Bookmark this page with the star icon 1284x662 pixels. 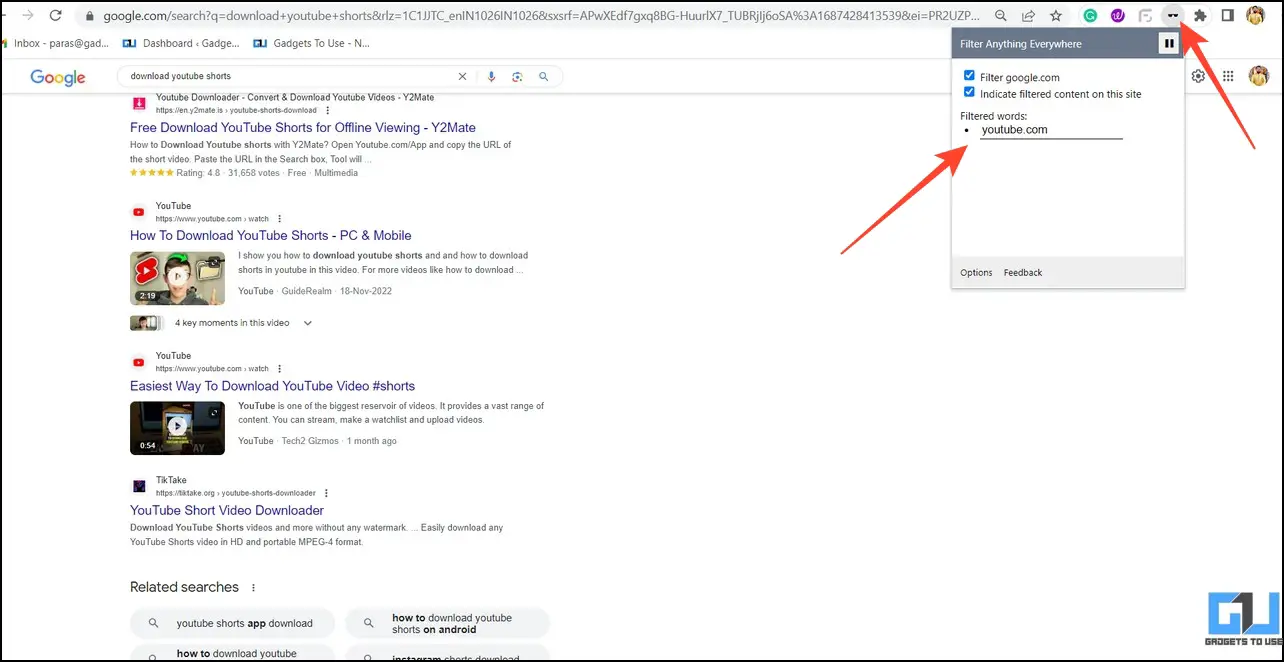tap(1055, 16)
